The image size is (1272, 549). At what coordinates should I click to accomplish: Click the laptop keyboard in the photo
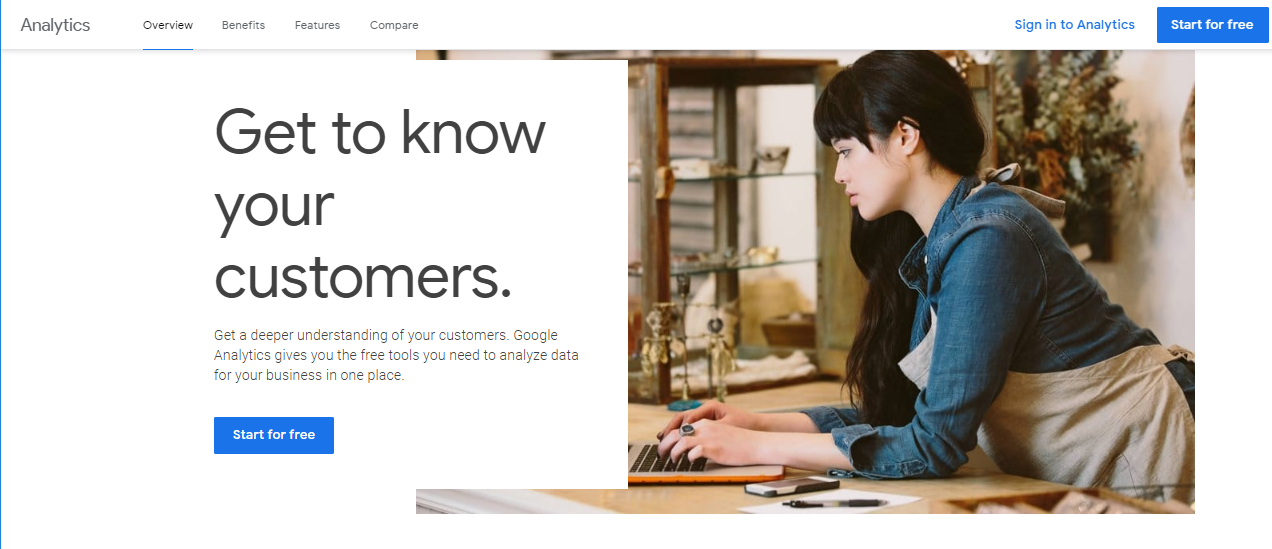point(665,458)
